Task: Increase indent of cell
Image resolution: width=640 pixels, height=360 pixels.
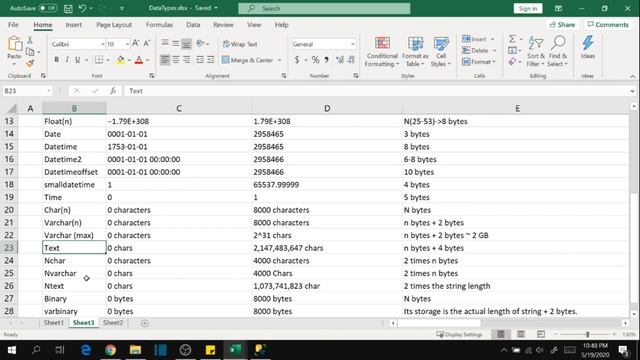Action: tap(211, 60)
